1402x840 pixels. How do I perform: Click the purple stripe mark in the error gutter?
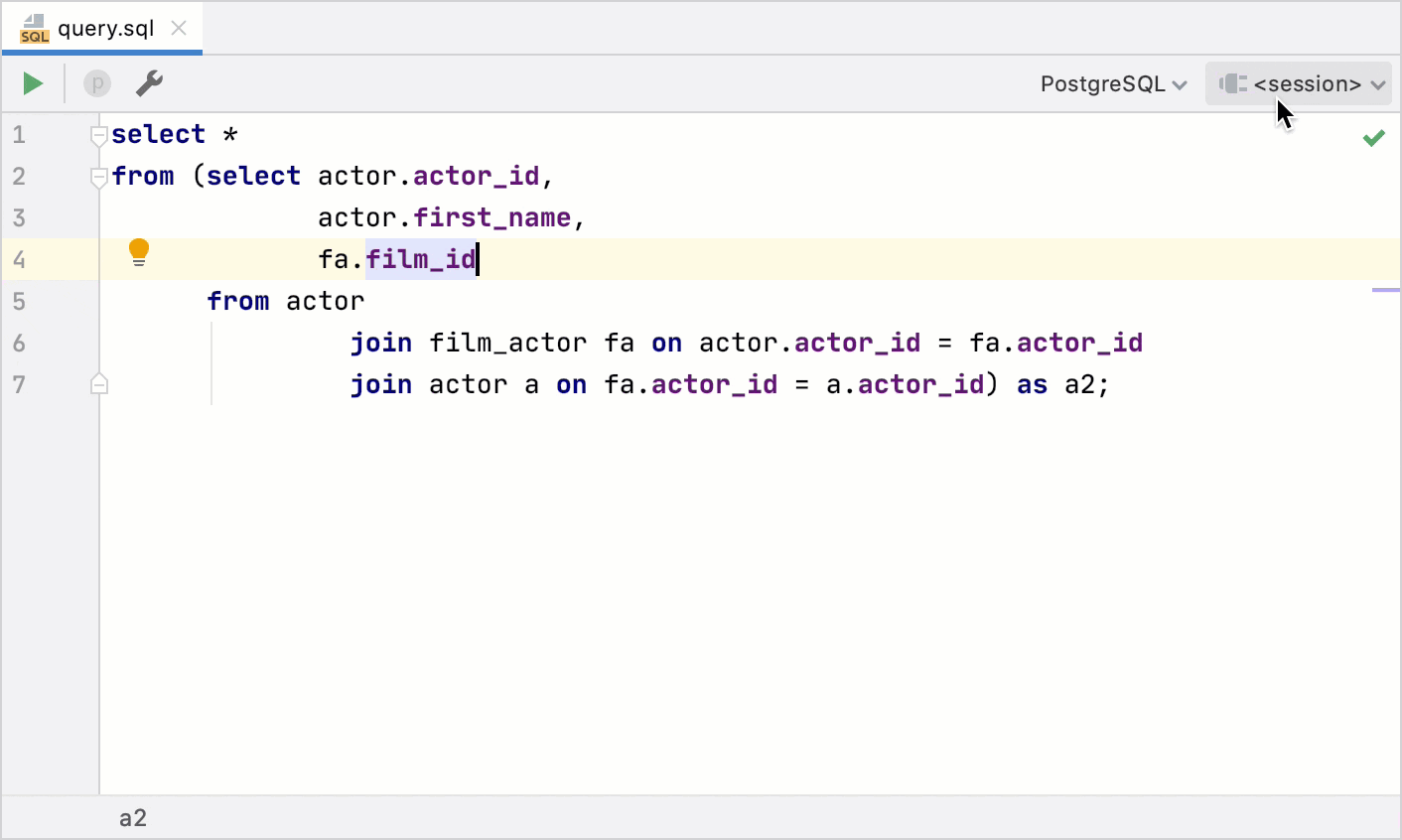(x=1385, y=290)
